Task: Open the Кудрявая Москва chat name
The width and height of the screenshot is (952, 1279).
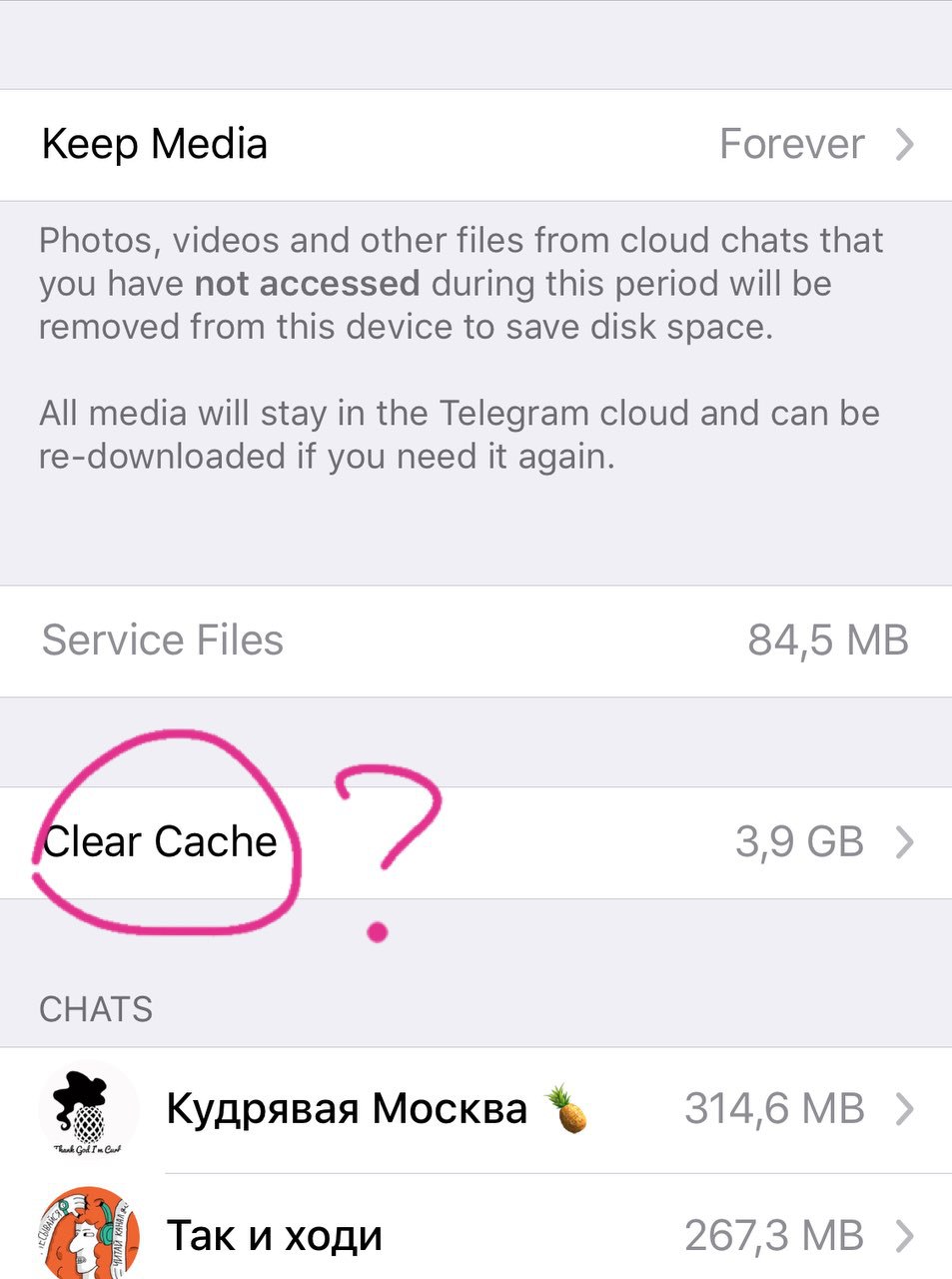Action: point(347,1109)
